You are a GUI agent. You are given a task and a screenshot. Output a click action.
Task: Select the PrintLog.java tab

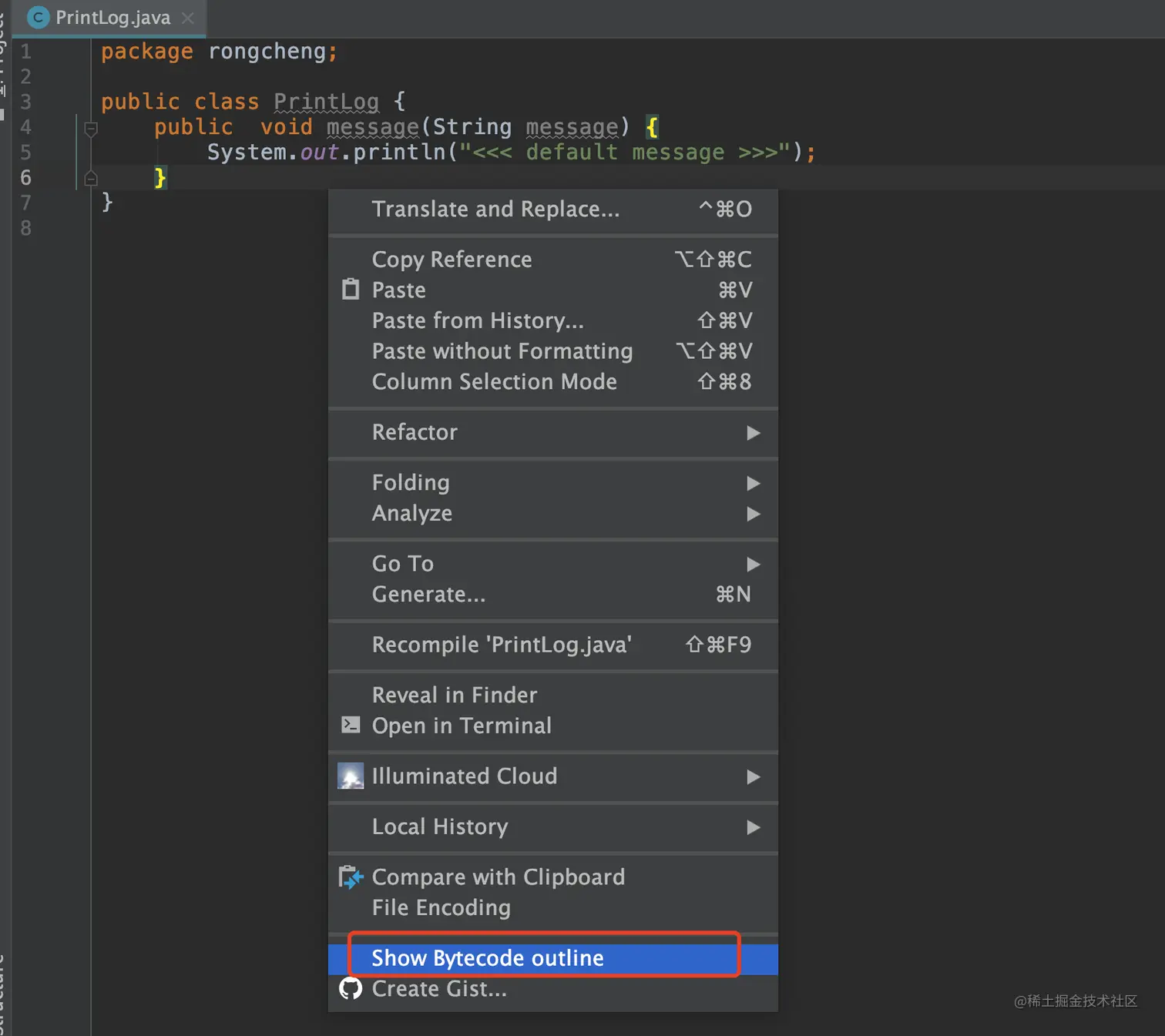pyautogui.click(x=109, y=18)
